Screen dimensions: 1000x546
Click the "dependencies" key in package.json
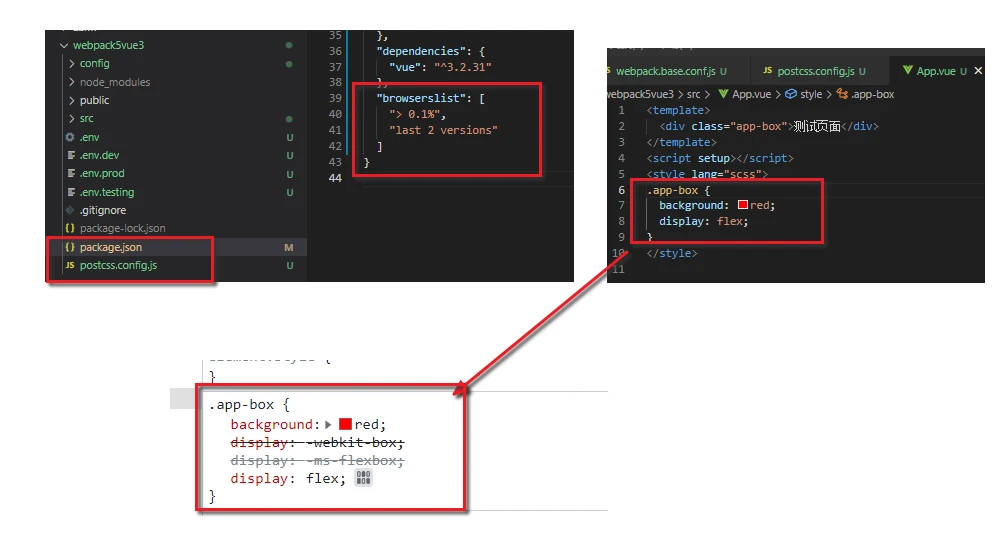click(421, 51)
